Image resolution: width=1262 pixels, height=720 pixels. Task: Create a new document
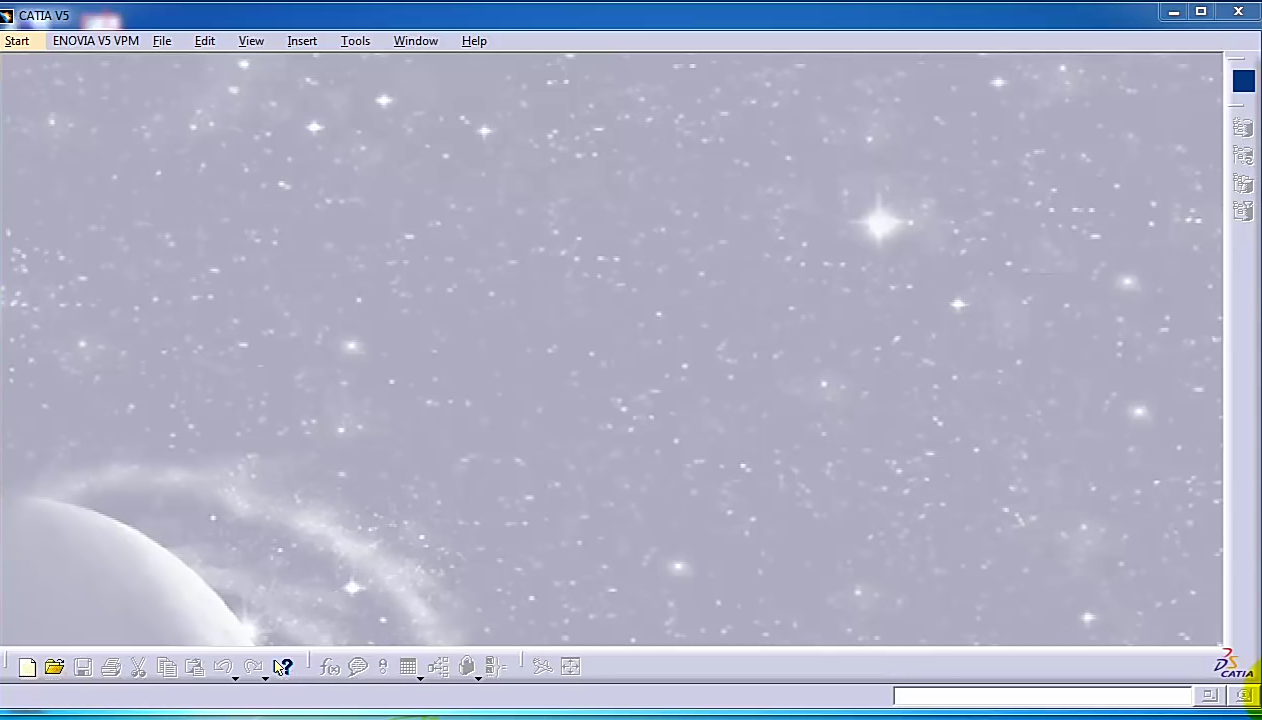(x=27, y=667)
